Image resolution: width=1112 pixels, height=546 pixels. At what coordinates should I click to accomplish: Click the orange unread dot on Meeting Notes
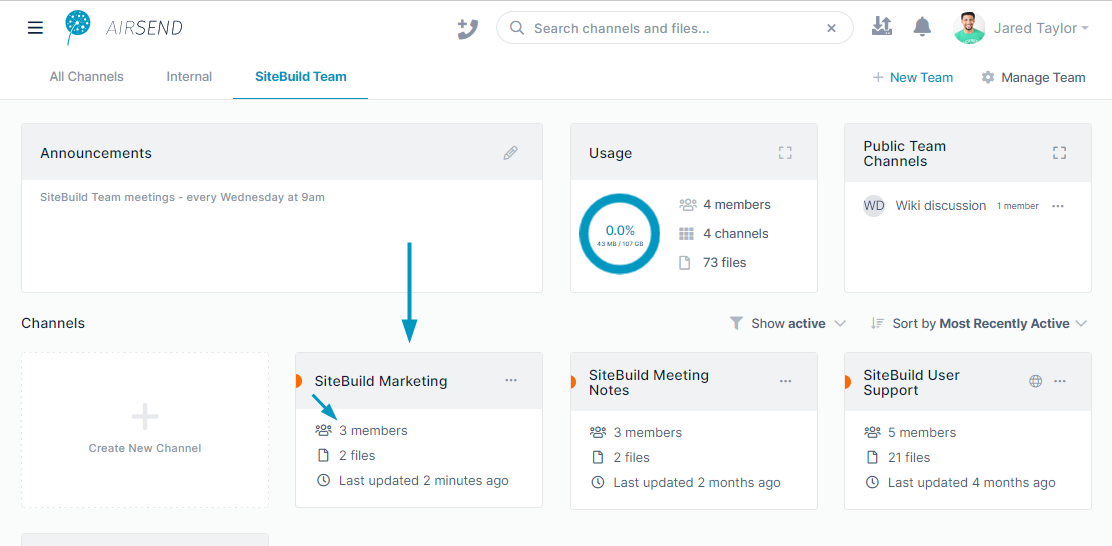click(573, 382)
